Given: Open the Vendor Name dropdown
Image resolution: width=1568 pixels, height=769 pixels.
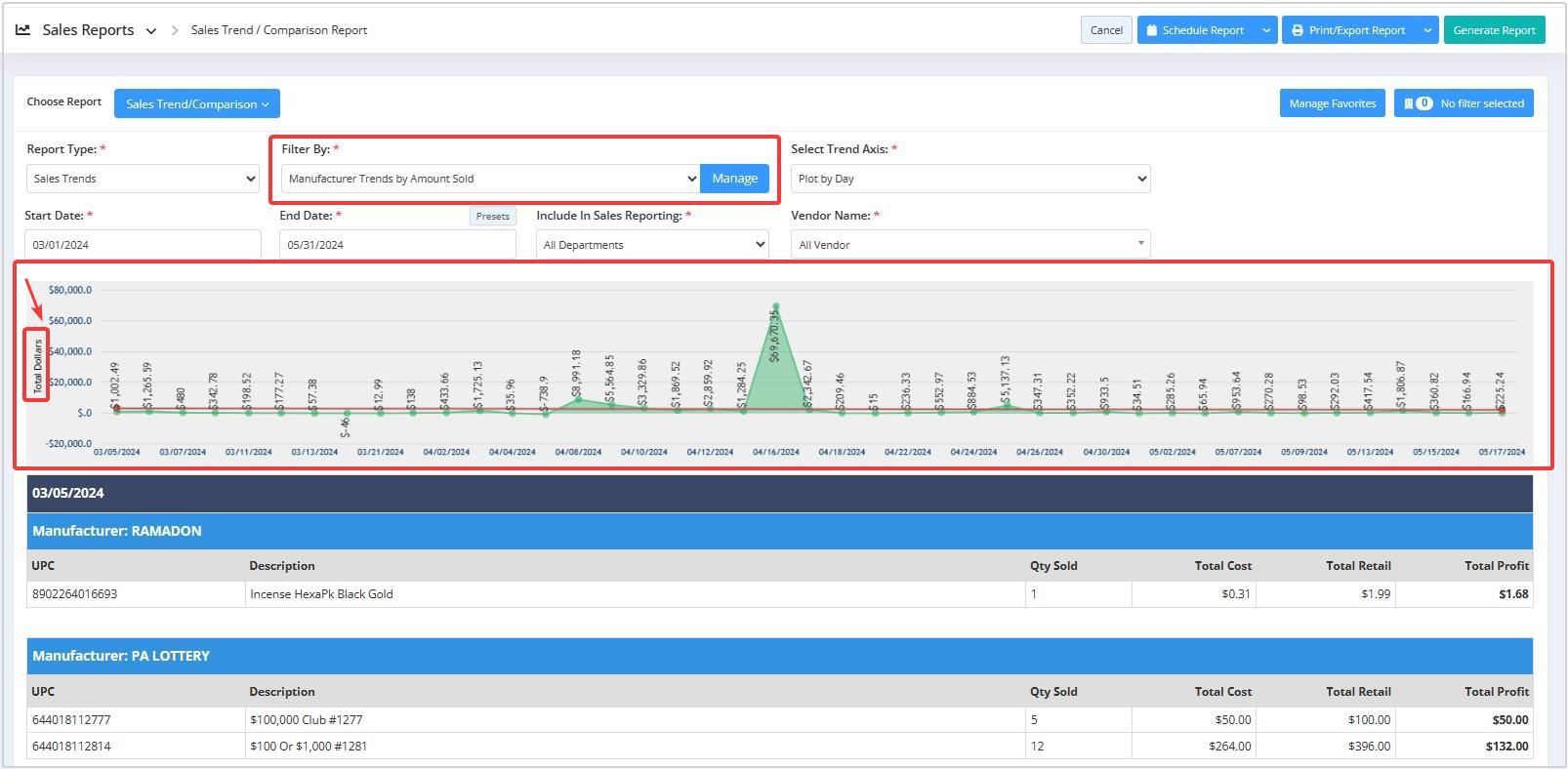Looking at the screenshot, I should point(970,245).
